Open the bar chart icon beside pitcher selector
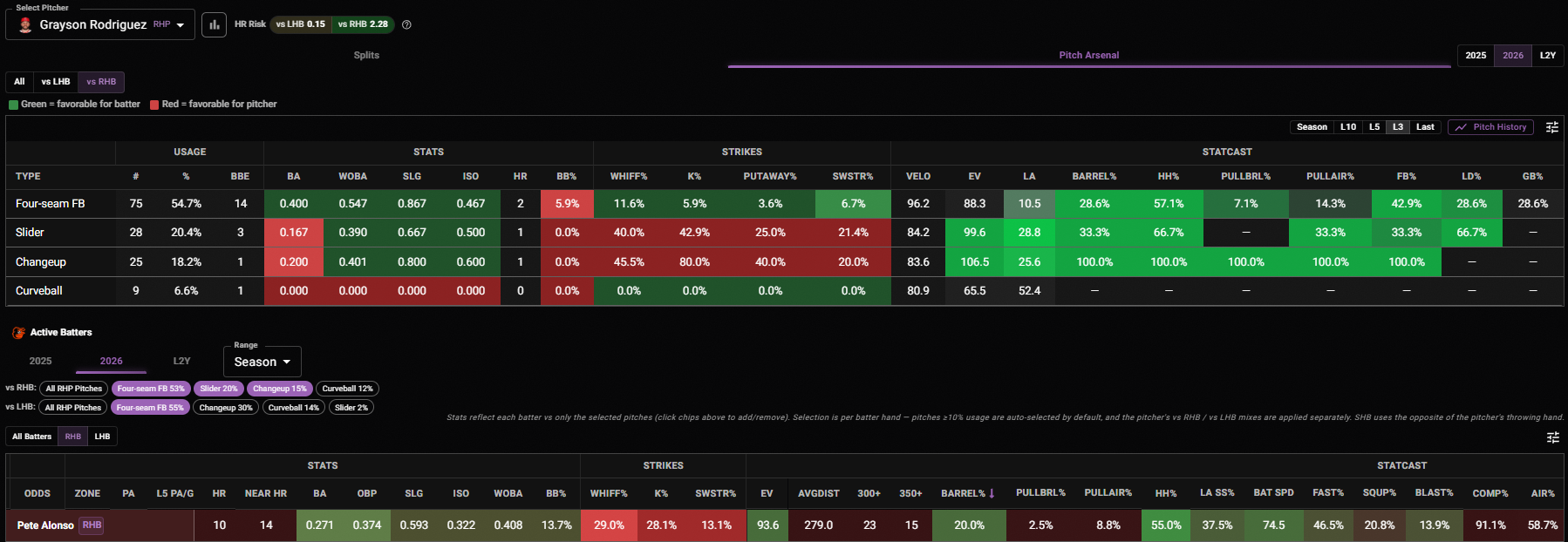The width and height of the screenshot is (1568, 542). click(214, 24)
